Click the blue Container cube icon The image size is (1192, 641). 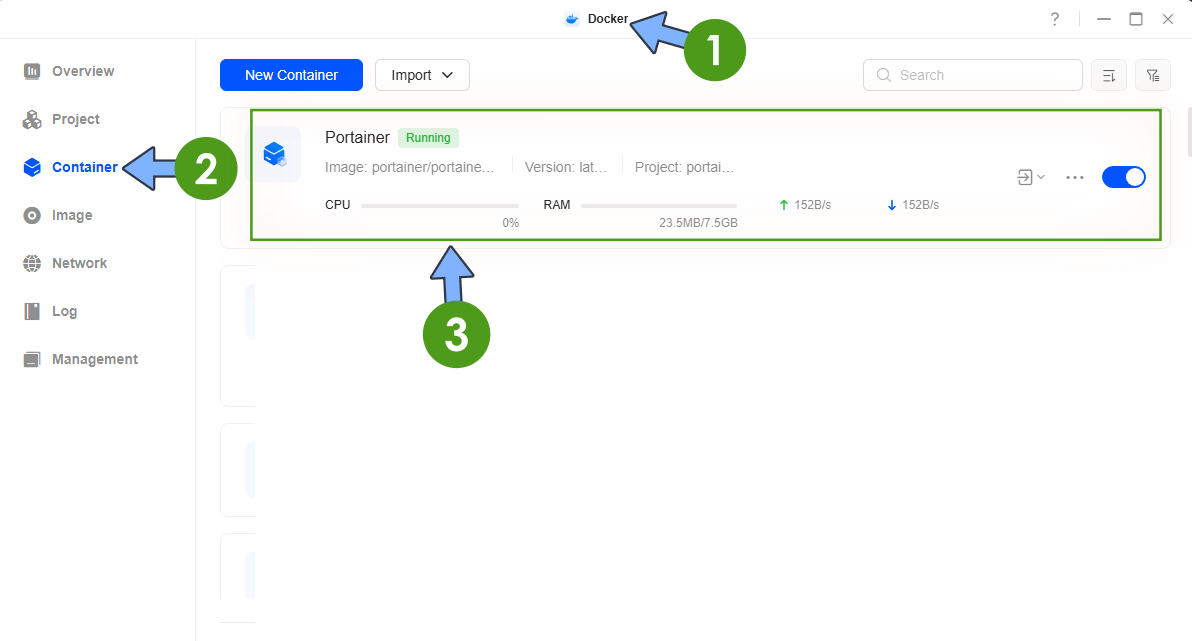[x=32, y=167]
